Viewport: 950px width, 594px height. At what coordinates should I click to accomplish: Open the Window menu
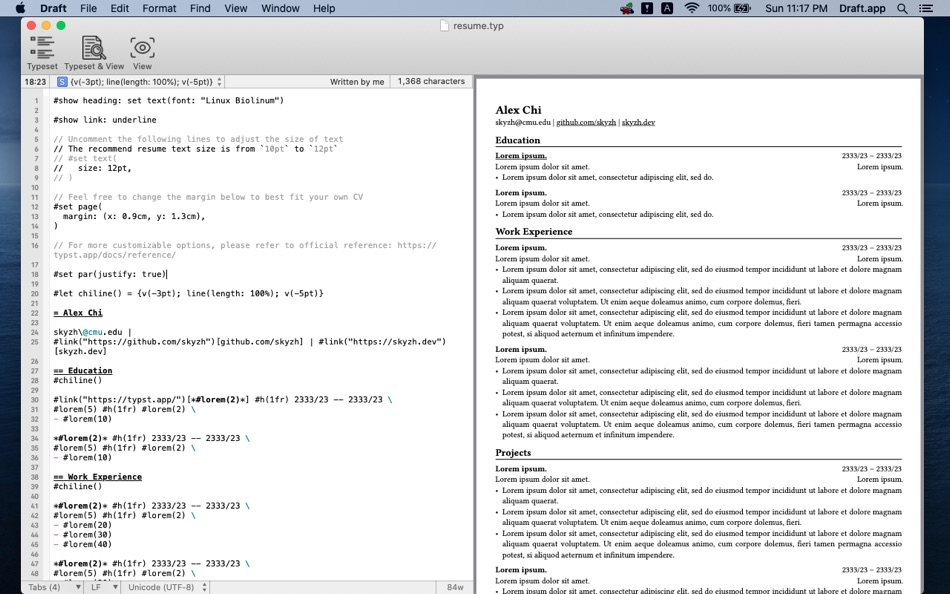280,8
